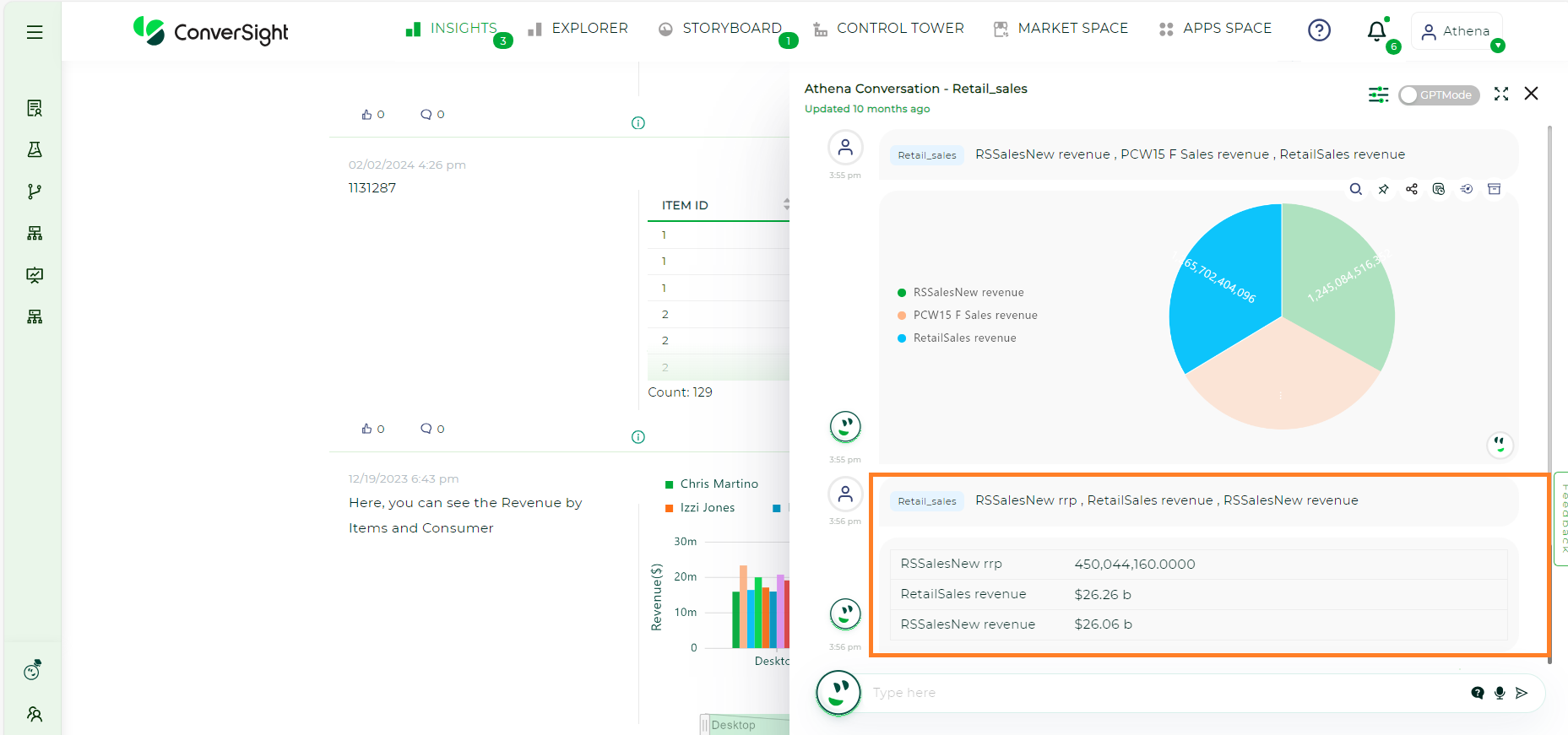Click the Desktop range selector handle
Viewport: 1568px width, 735px height.
click(705, 725)
